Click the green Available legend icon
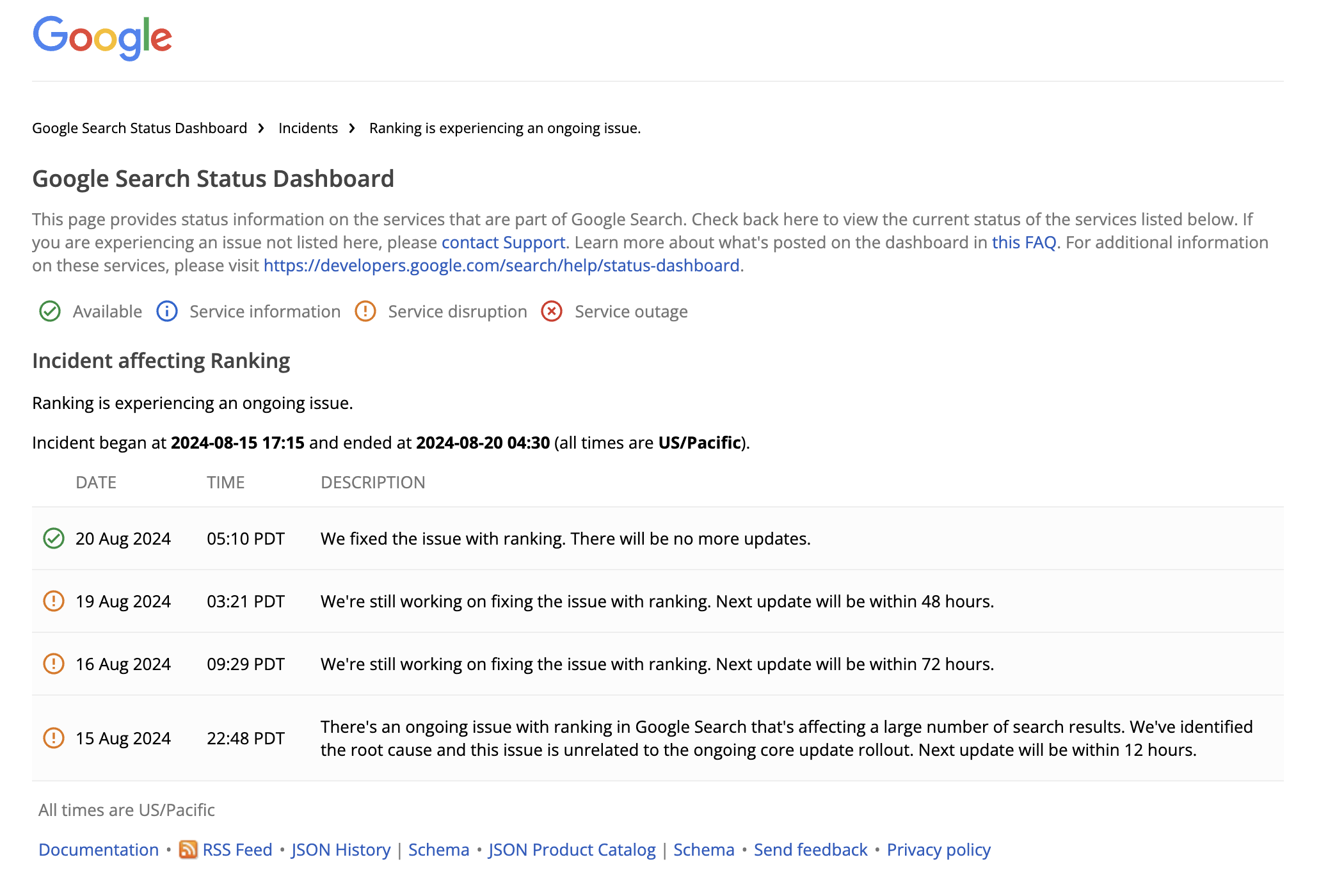Image resolution: width=1344 pixels, height=896 pixels. click(x=50, y=312)
